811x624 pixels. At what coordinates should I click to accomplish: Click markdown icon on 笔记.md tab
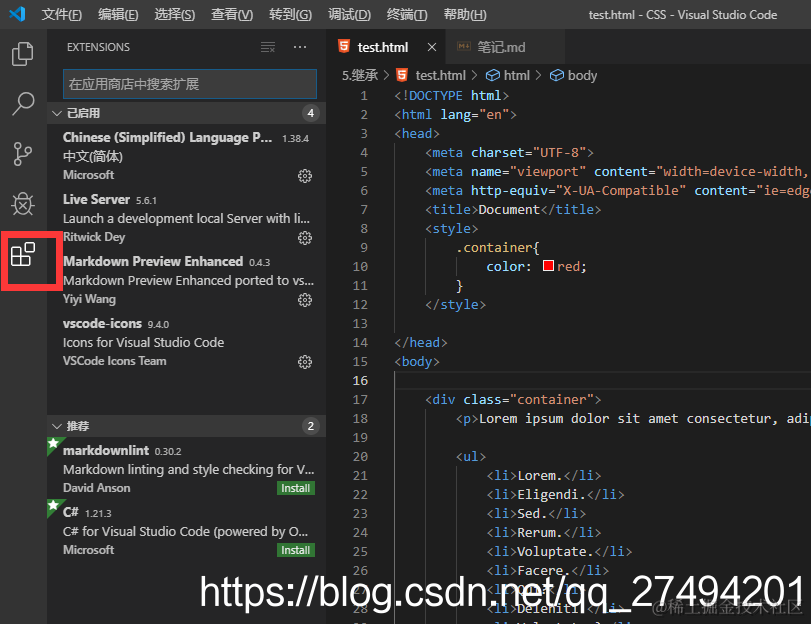(463, 47)
